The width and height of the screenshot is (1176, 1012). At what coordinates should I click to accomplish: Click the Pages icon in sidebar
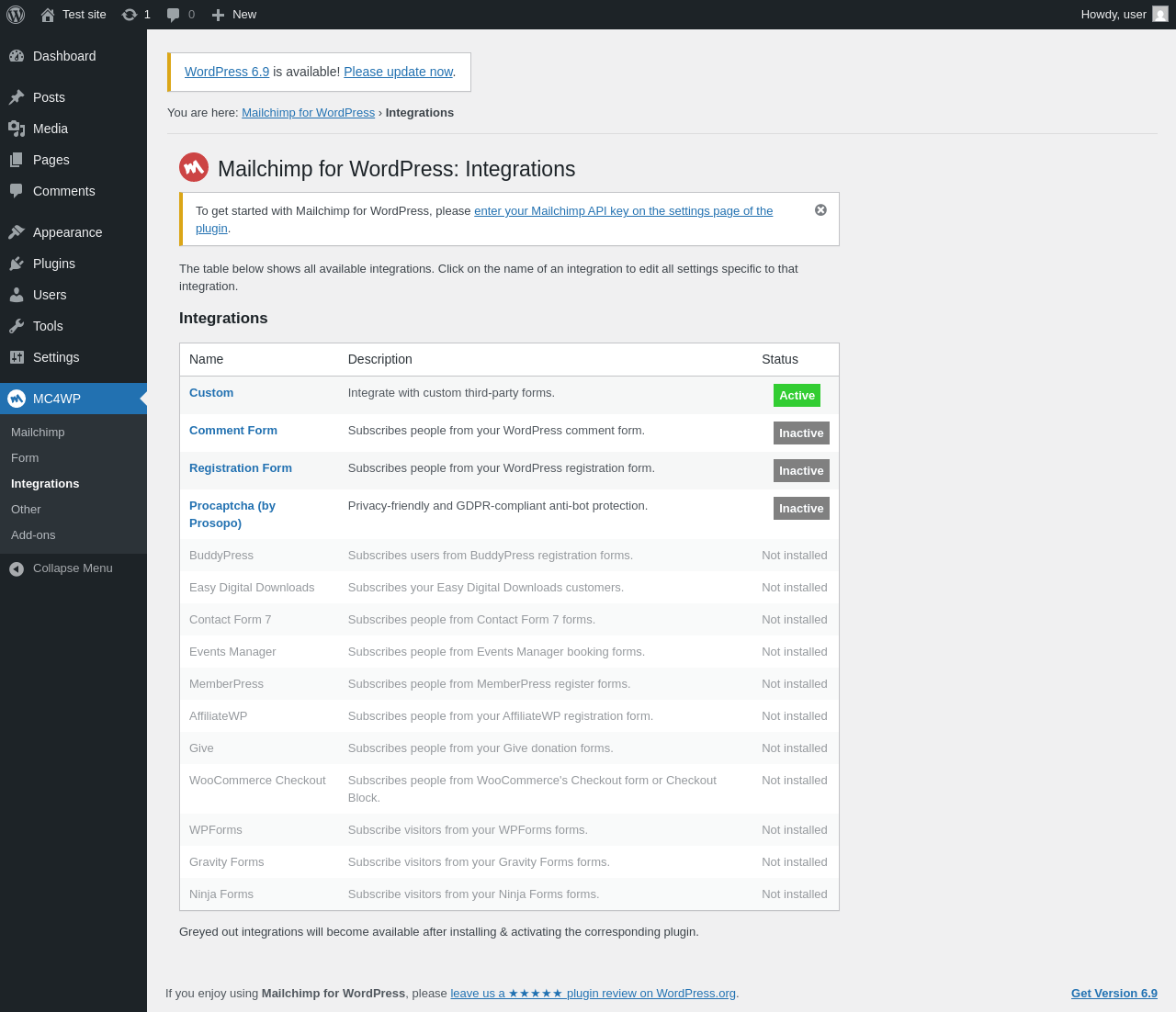pos(17,160)
